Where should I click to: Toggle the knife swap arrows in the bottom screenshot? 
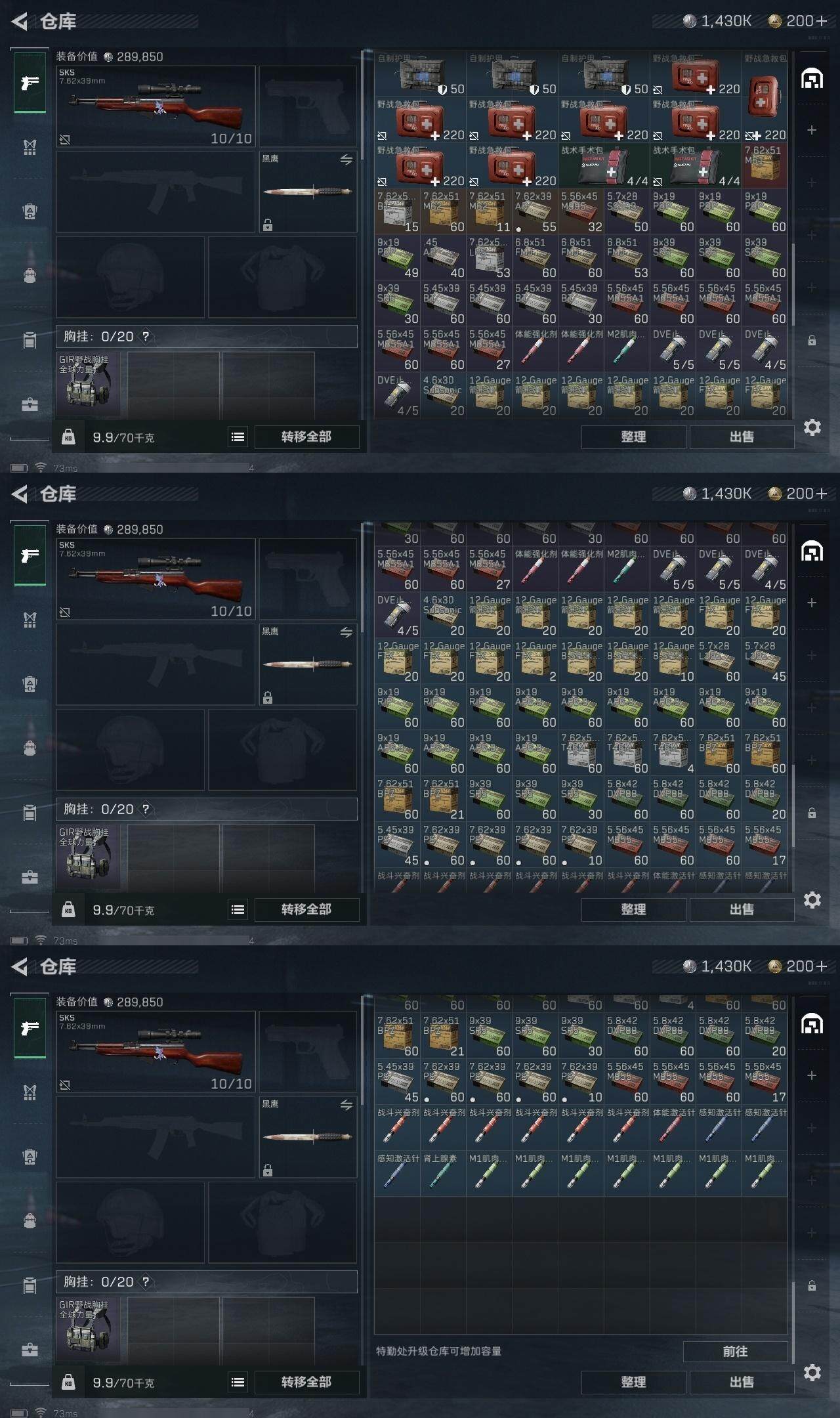346,1105
